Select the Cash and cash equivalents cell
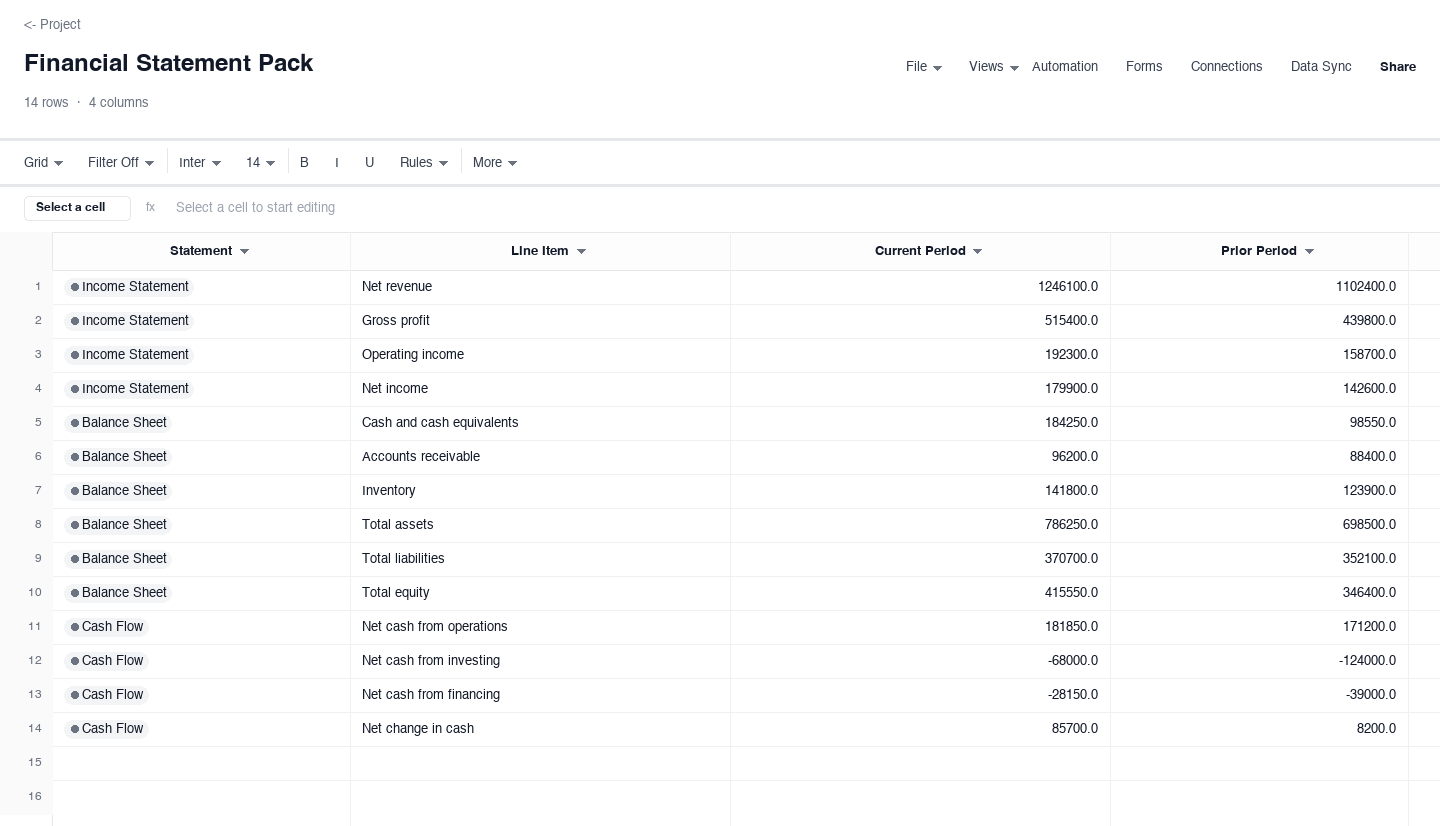The width and height of the screenshot is (1440, 826). (540, 423)
